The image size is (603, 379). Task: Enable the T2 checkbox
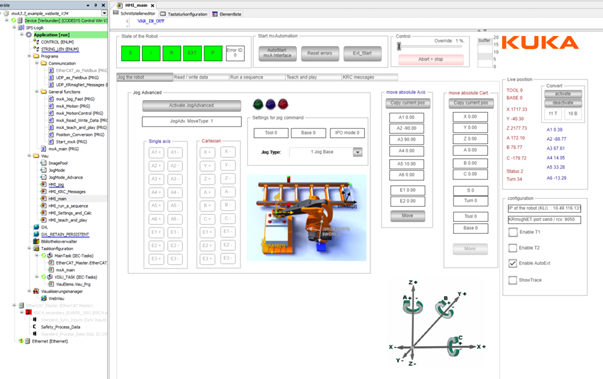513,248
